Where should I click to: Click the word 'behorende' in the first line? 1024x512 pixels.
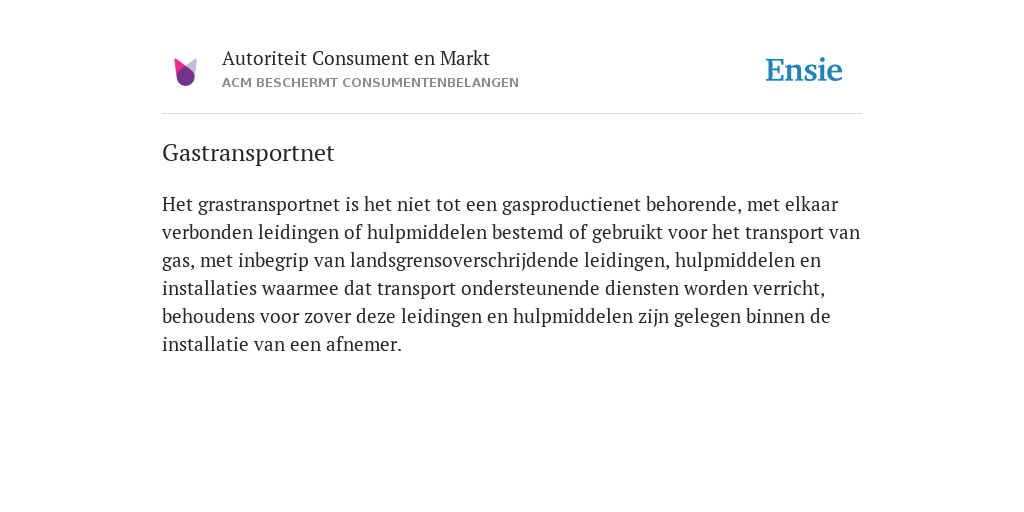692,205
